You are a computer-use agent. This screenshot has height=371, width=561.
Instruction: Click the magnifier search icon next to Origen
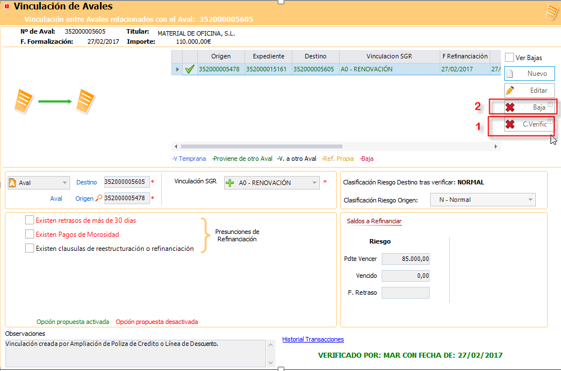coord(99,198)
